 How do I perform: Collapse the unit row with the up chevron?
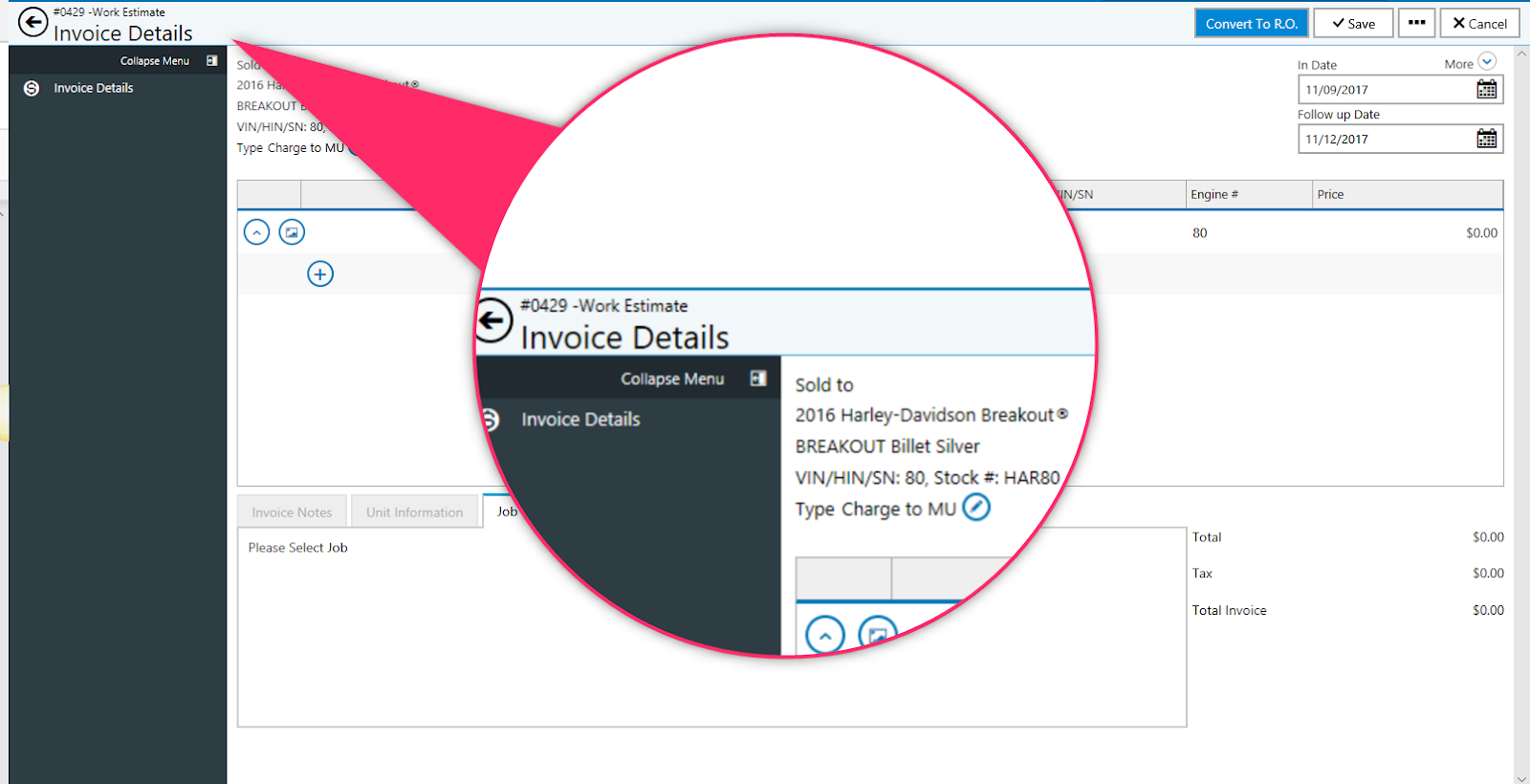point(257,231)
